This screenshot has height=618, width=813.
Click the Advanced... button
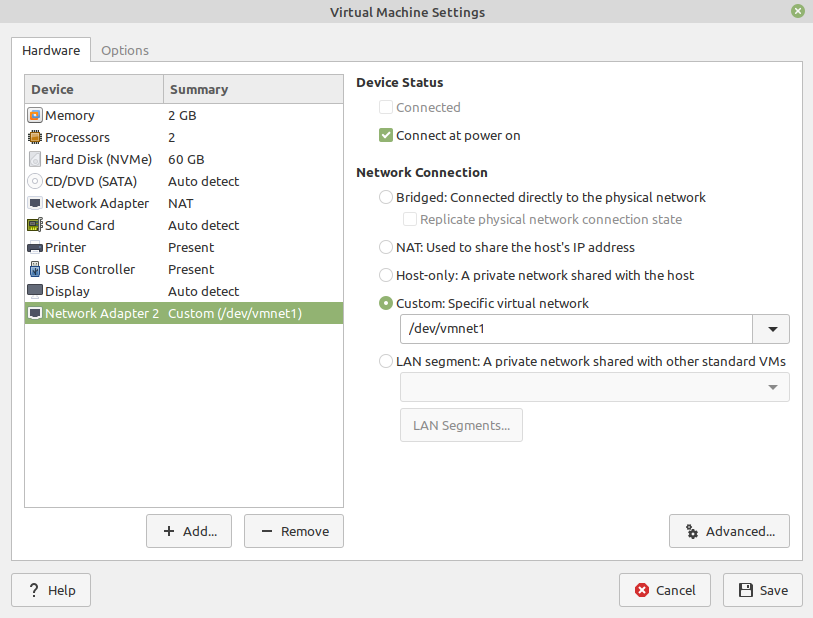click(x=729, y=532)
